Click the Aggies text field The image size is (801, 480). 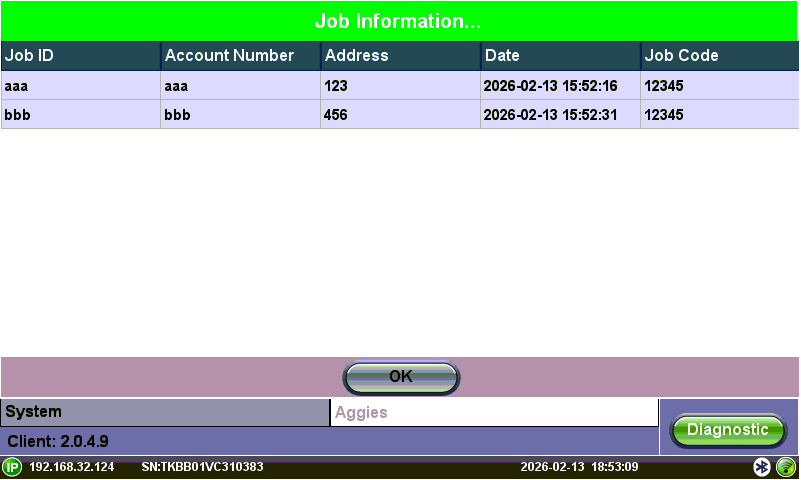pyautogui.click(x=494, y=412)
